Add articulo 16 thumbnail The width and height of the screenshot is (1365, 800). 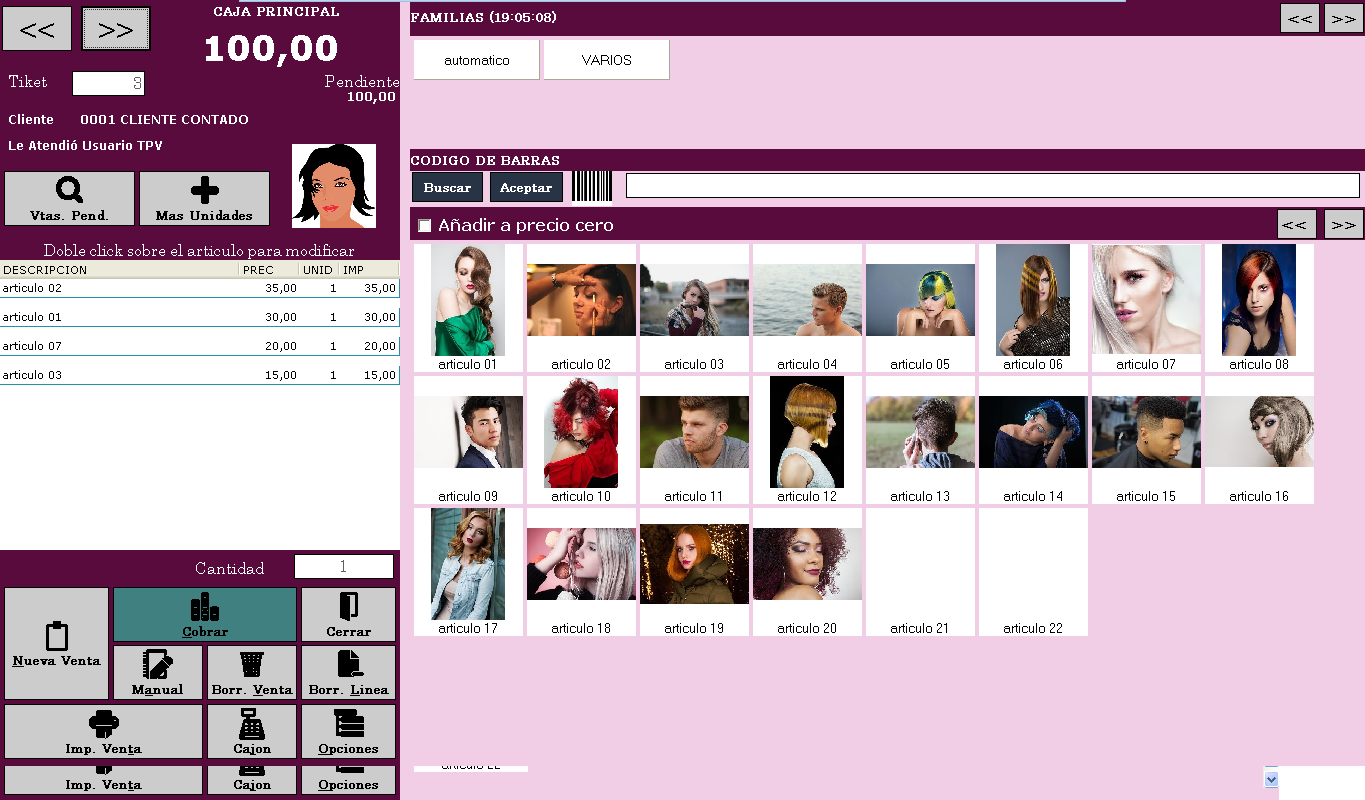pos(1259,440)
